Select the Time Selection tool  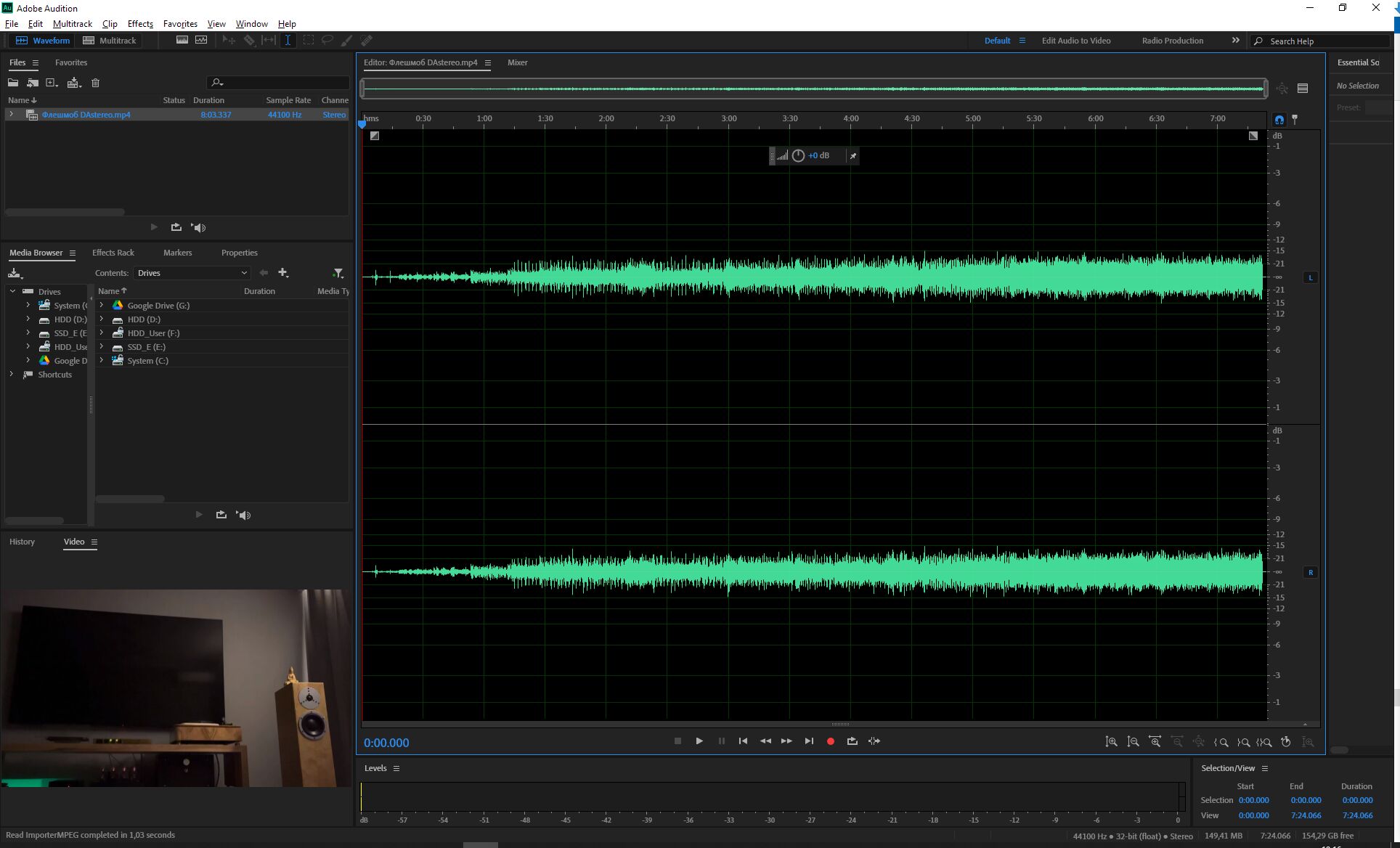coord(288,41)
